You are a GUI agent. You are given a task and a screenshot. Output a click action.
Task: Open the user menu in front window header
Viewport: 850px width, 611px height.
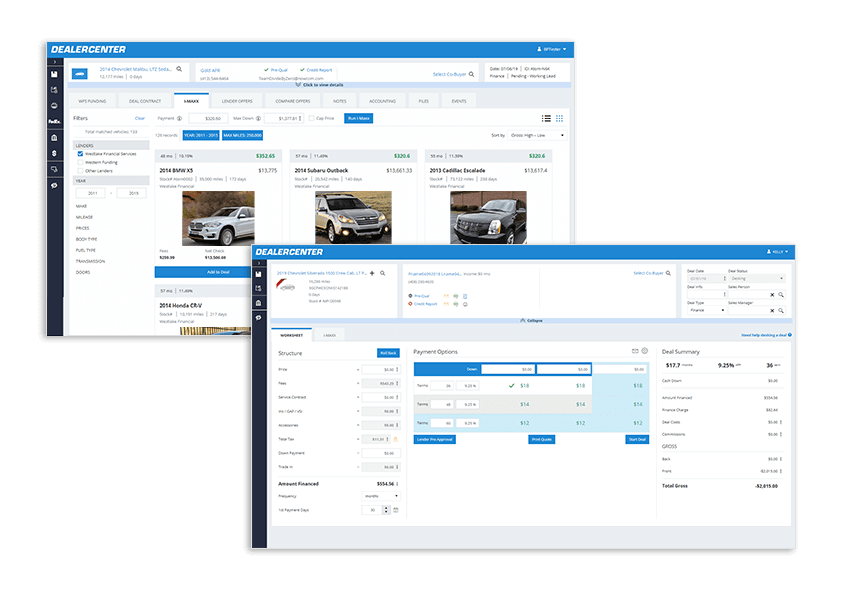click(x=777, y=252)
